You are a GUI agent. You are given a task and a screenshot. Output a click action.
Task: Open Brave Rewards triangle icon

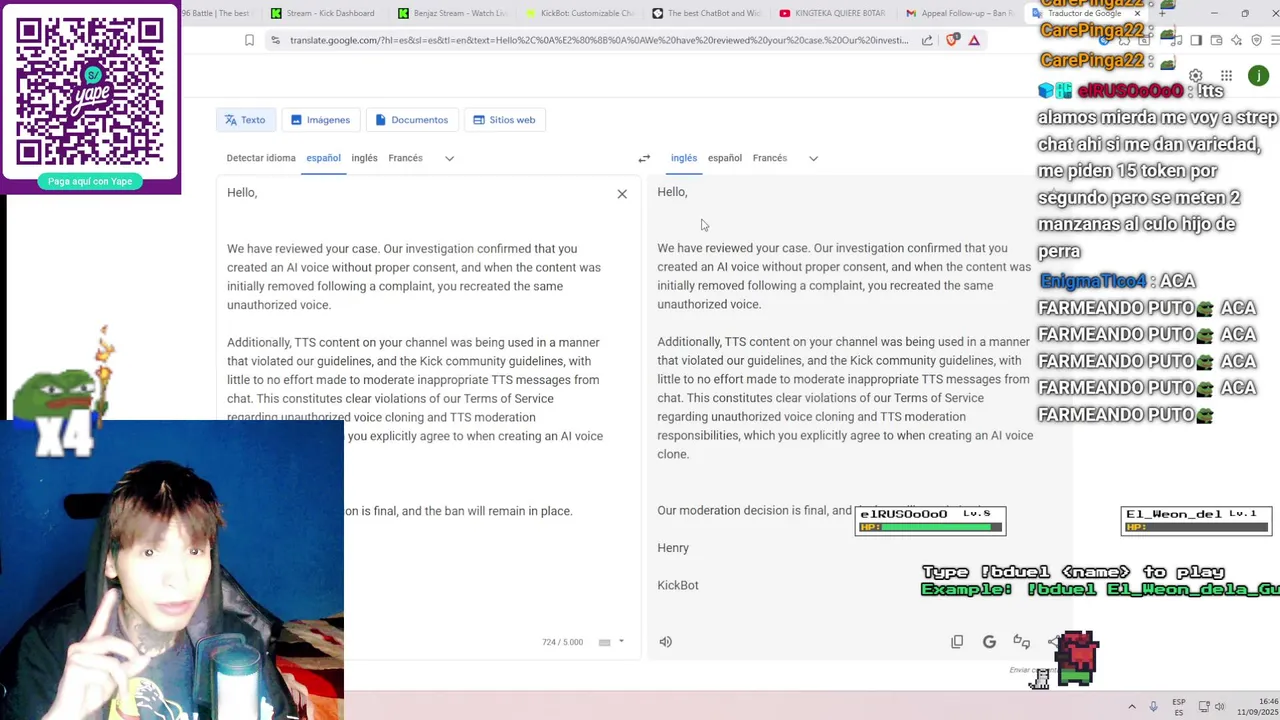[974, 40]
